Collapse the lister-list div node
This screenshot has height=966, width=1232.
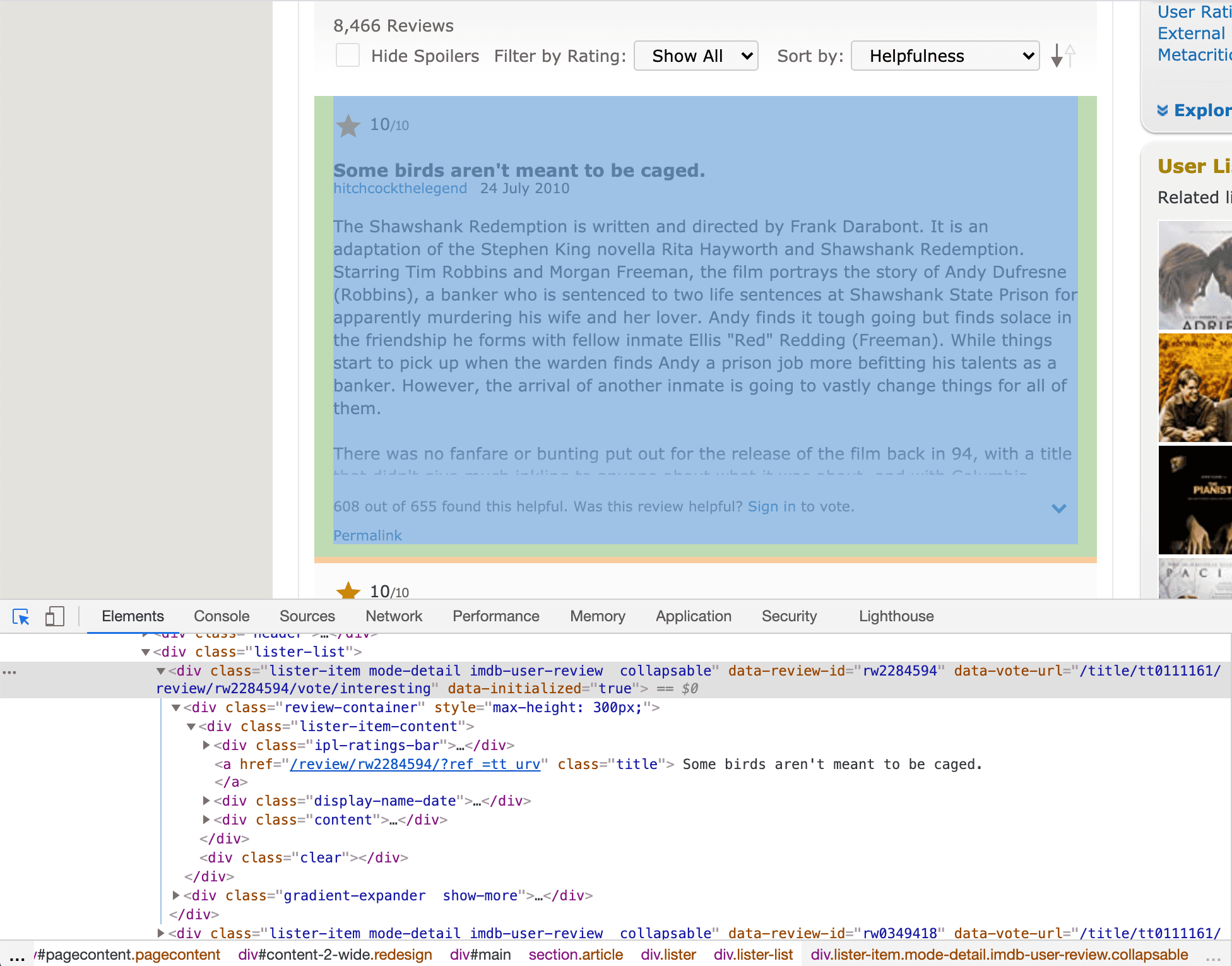tap(146, 652)
